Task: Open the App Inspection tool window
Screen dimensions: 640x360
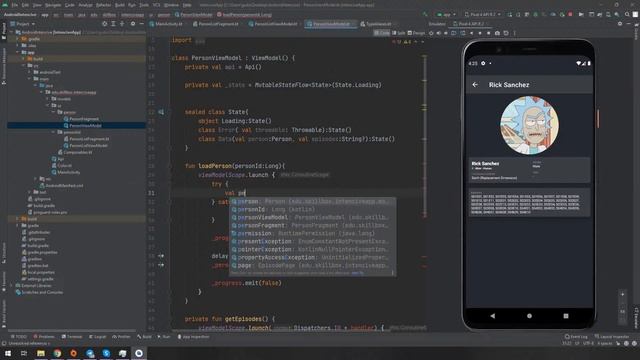Action: [193, 337]
